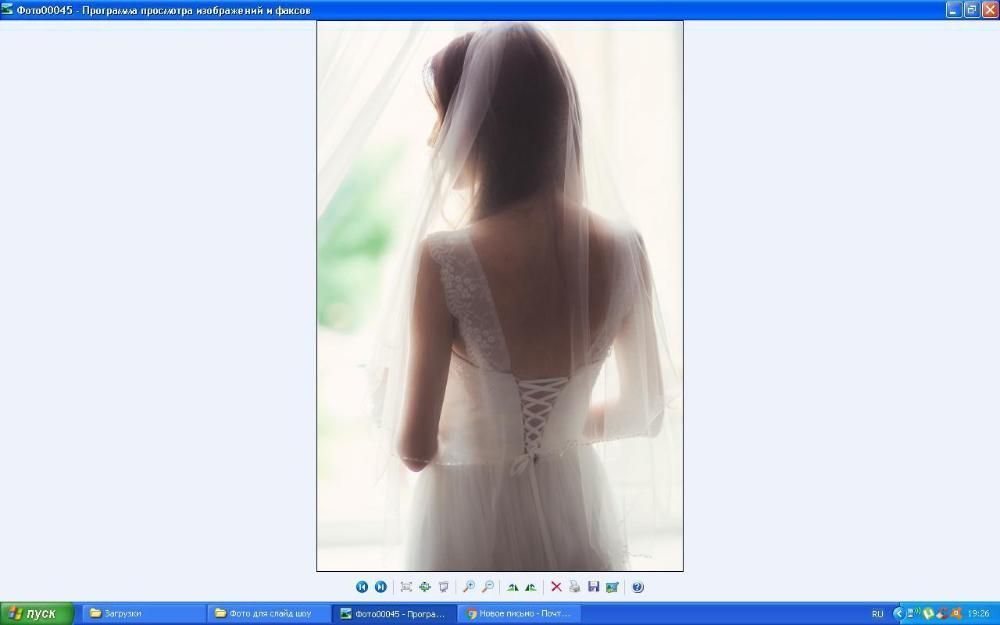Activate Фото00045 viewer taskbar button
Image resolution: width=1000 pixels, height=625 pixels.
394,614
